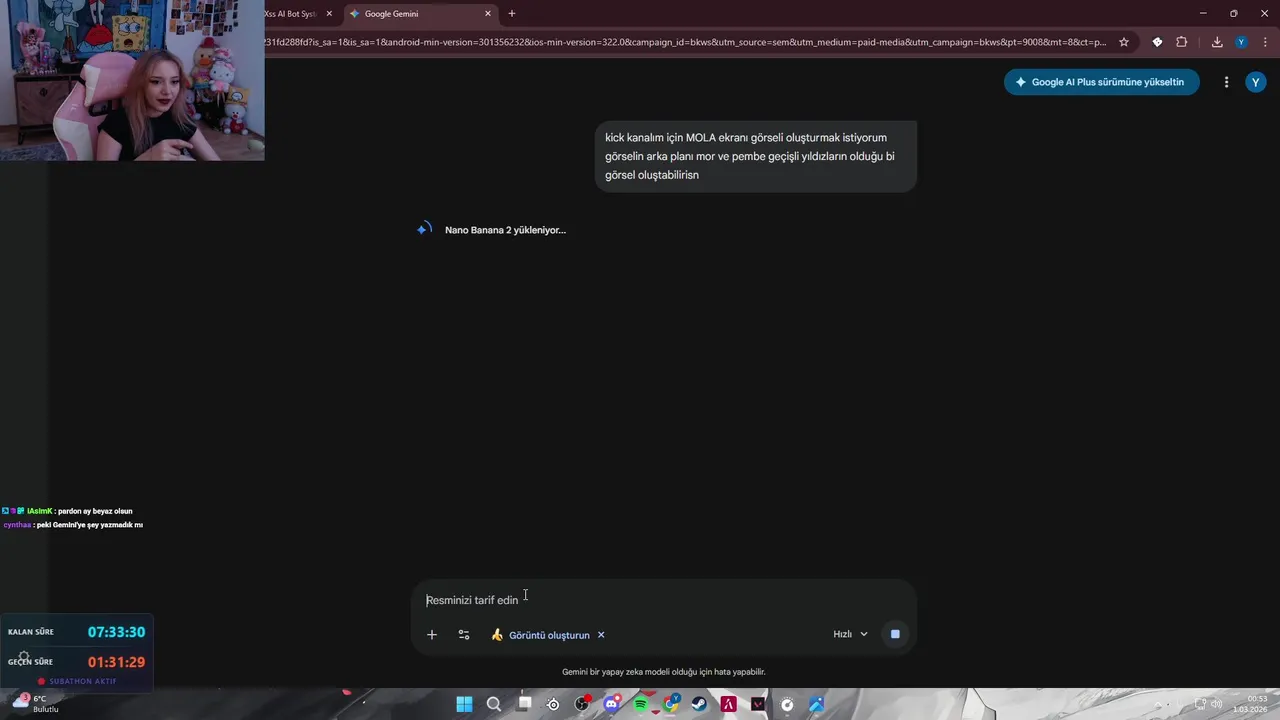The height and width of the screenshot is (720, 1280).
Task: Open the weather widget showing 6°C Bulutlu
Action: (x=35, y=704)
